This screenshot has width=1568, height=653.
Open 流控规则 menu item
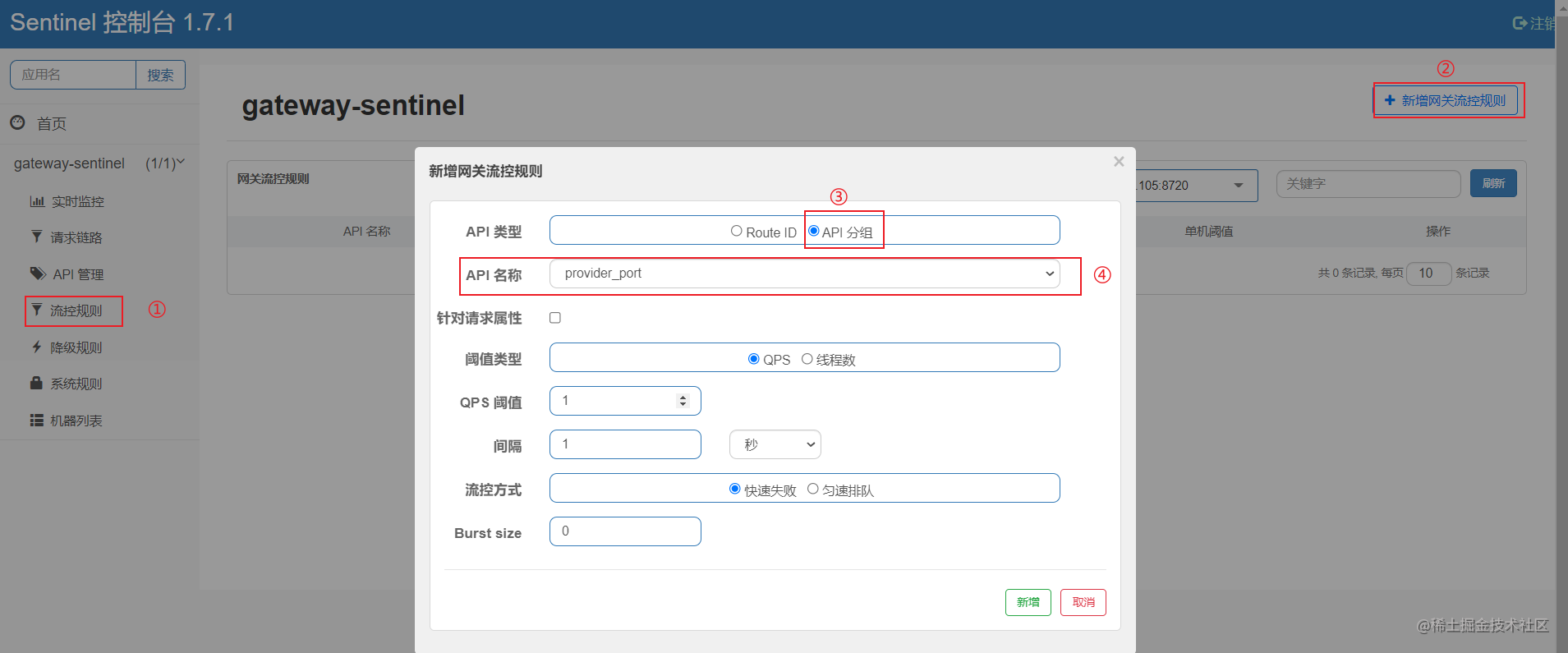pyautogui.click(x=76, y=310)
